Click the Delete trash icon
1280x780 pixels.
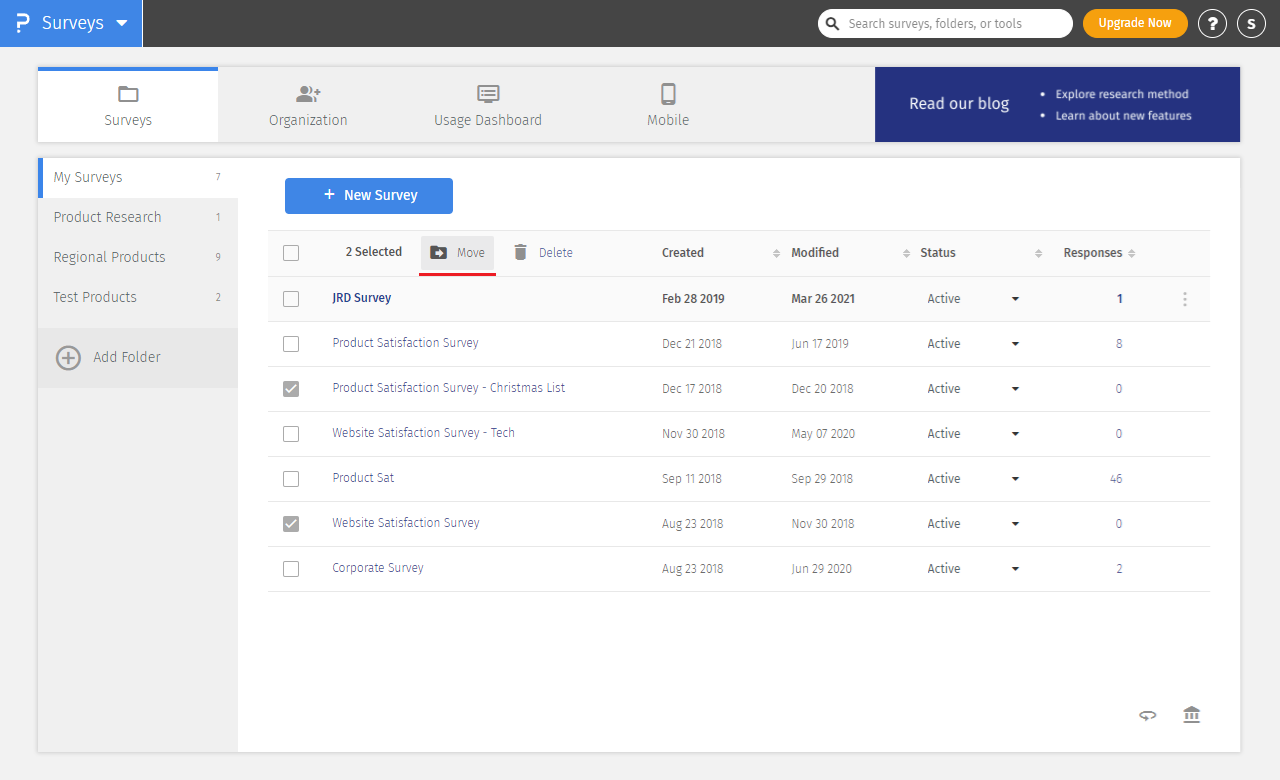click(520, 253)
